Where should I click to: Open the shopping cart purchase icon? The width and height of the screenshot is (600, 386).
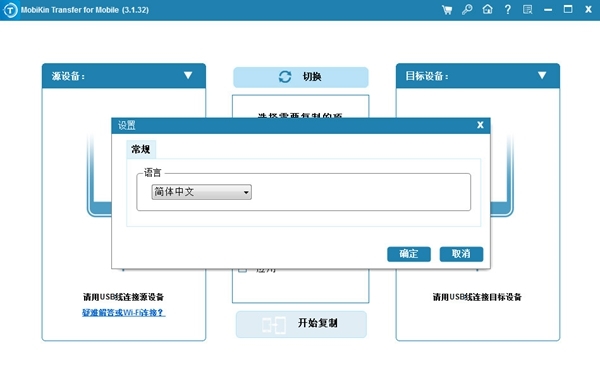[x=447, y=10]
